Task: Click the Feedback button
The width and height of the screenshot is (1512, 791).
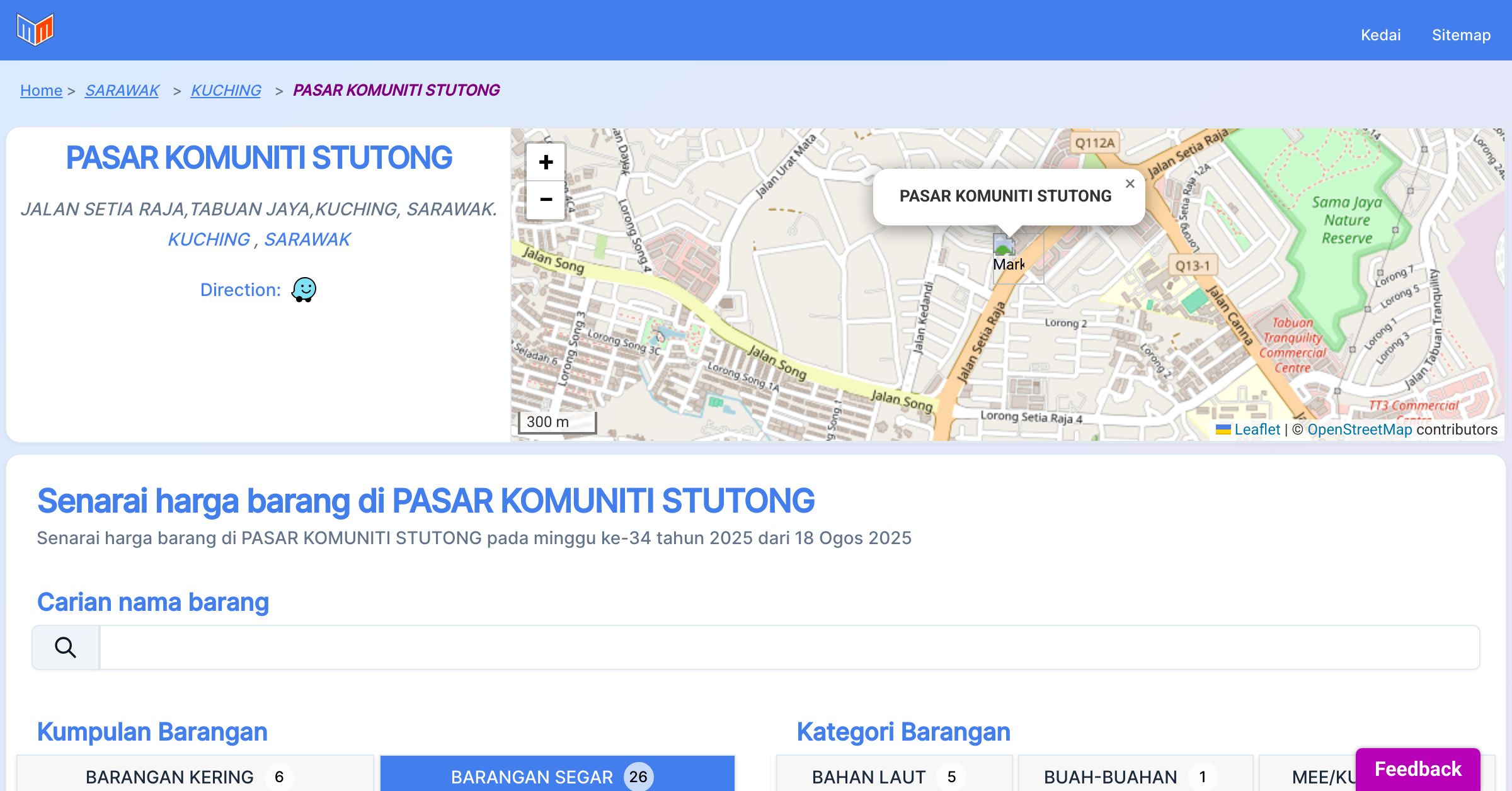Action: [1417, 768]
